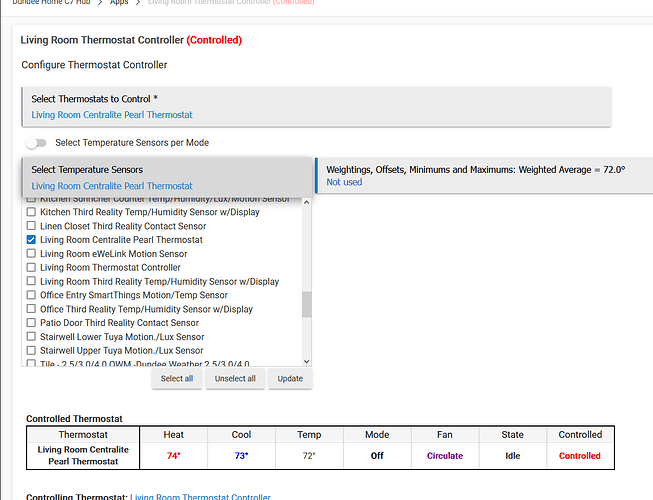Check Stairwell Lower Tuya Motion./Lux Sensor

tap(31, 336)
